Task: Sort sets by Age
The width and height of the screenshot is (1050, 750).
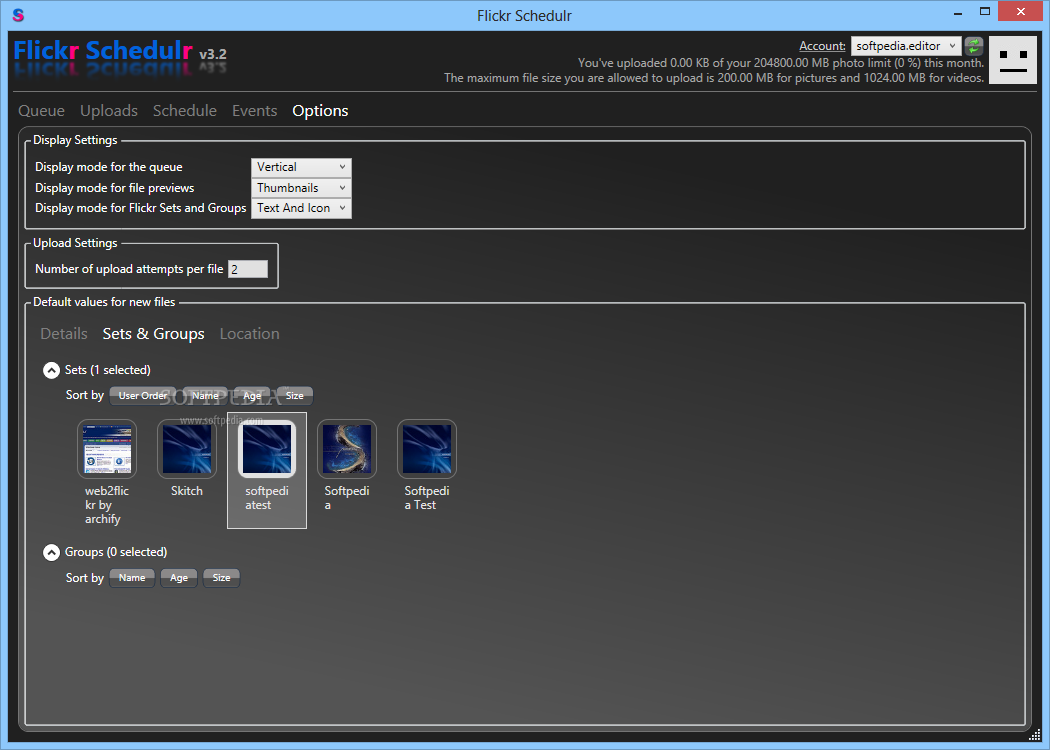Action: pyautogui.click(x=252, y=396)
